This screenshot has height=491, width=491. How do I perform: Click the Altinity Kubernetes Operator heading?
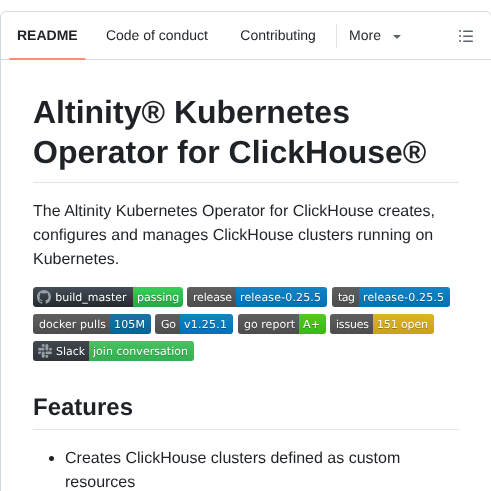(230, 132)
